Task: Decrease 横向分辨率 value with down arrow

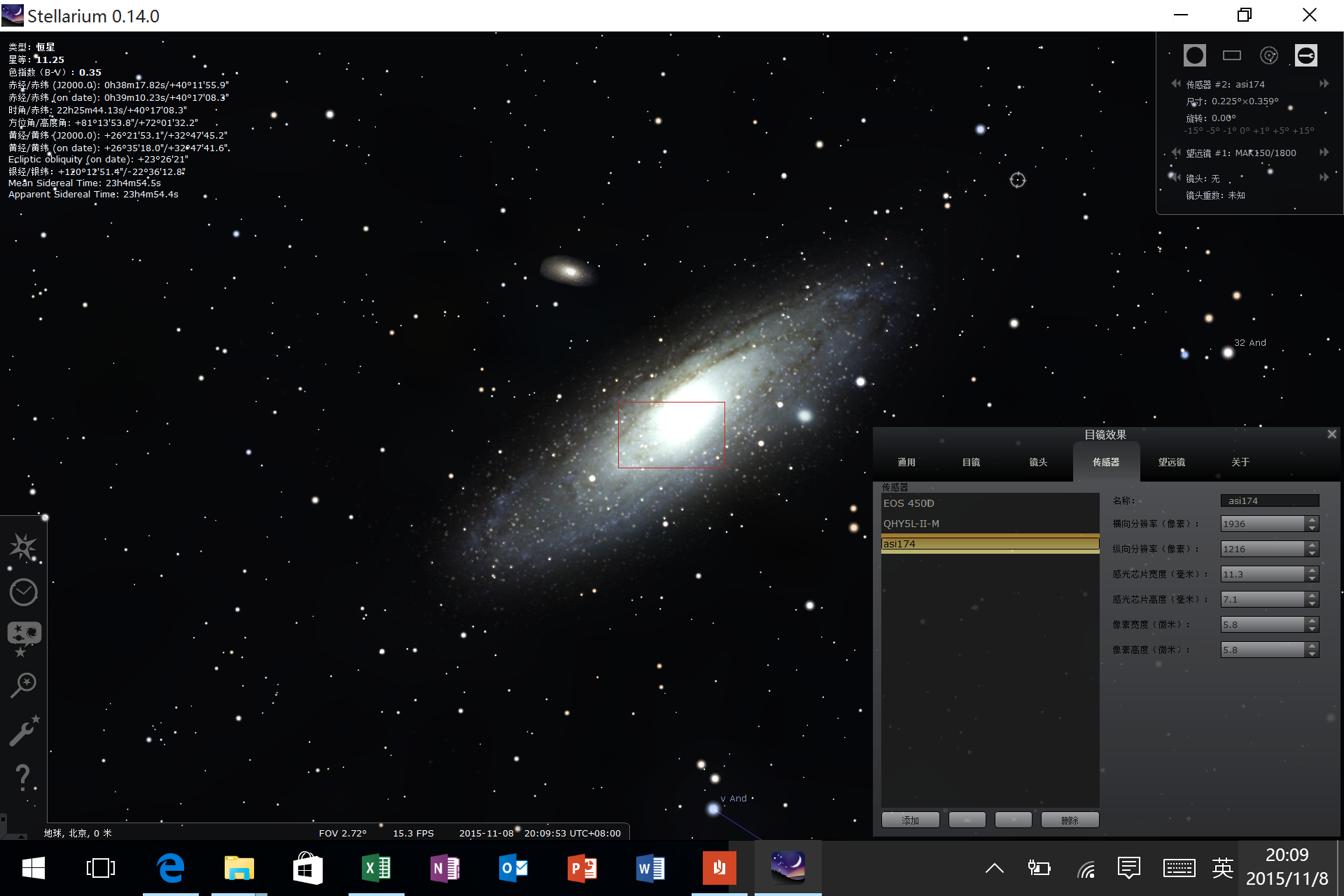Action: [x=1312, y=528]
